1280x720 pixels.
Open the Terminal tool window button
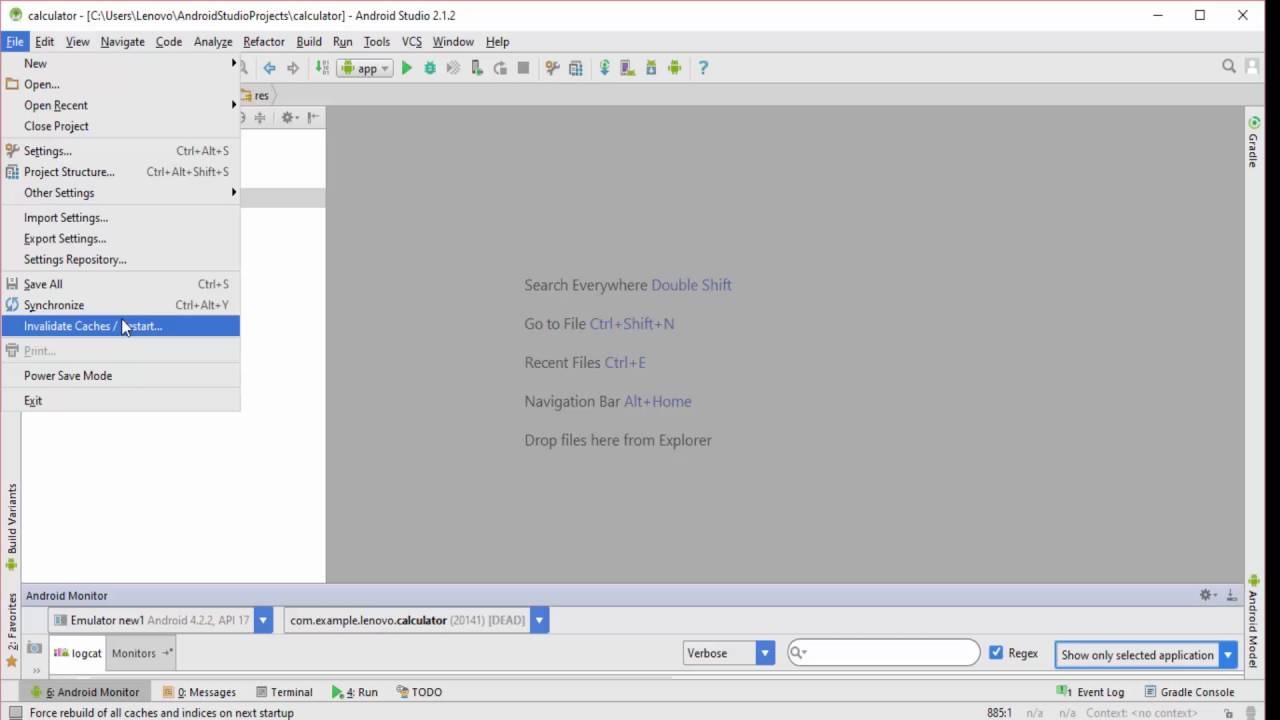(284, 692)
